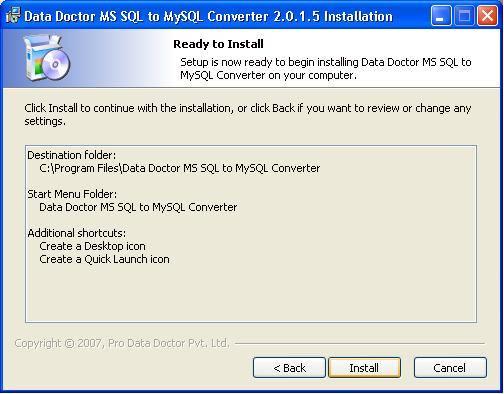504x394 pixels.
Task: Click the C:\Program Files destination path
Action: pyautogui.click(x=180, y=168)
